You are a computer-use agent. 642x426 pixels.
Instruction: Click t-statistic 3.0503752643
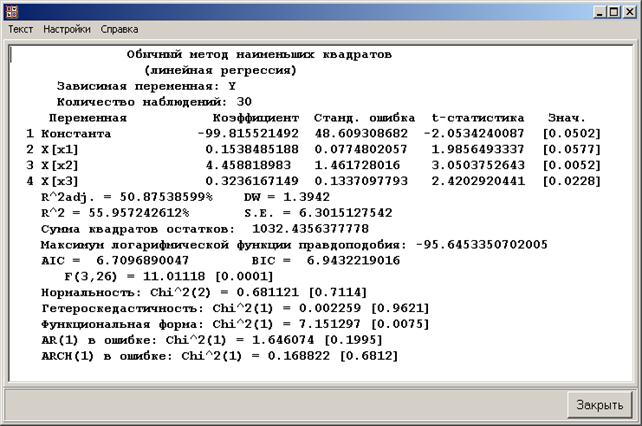[x=478, y=165]
